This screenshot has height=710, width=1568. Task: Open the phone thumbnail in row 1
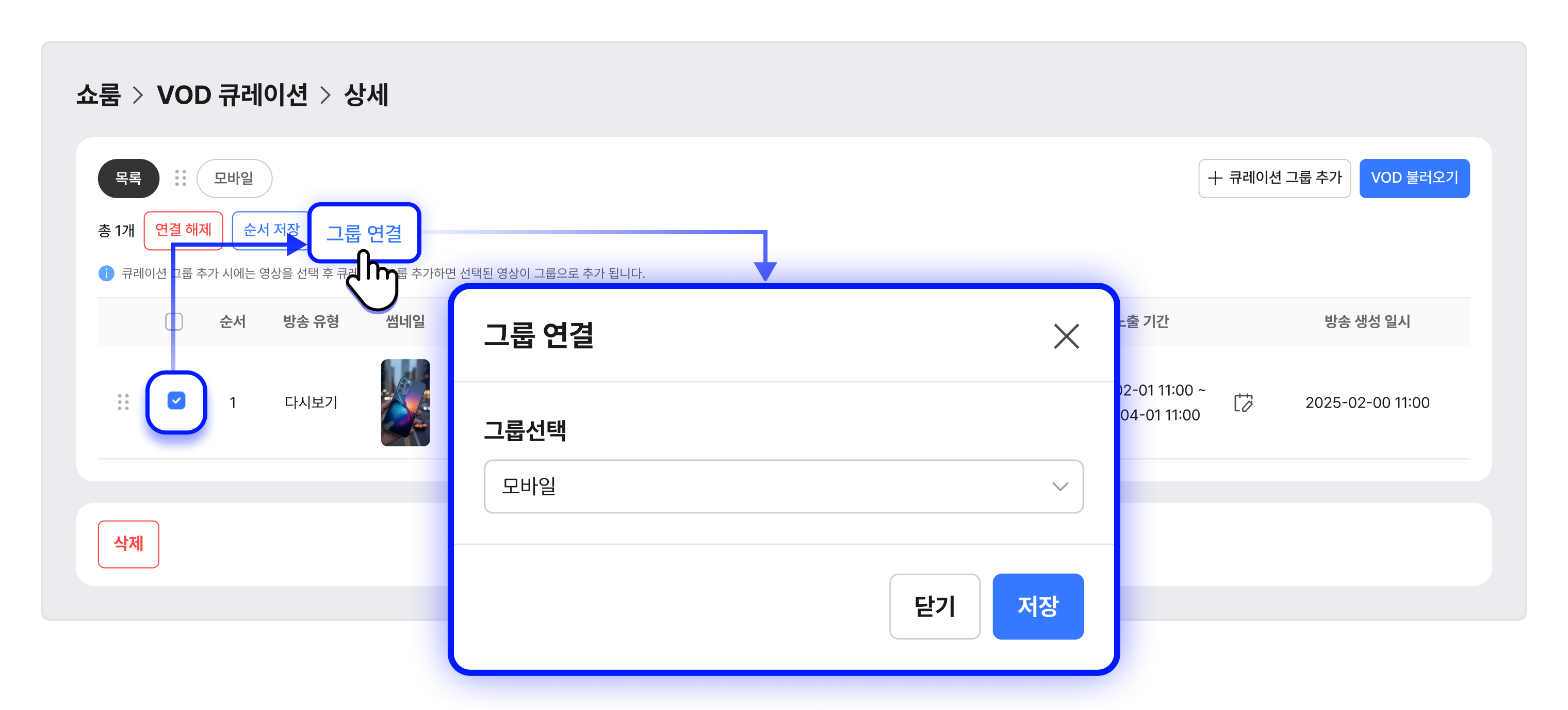pyautogui.click(x=405, y=402)
